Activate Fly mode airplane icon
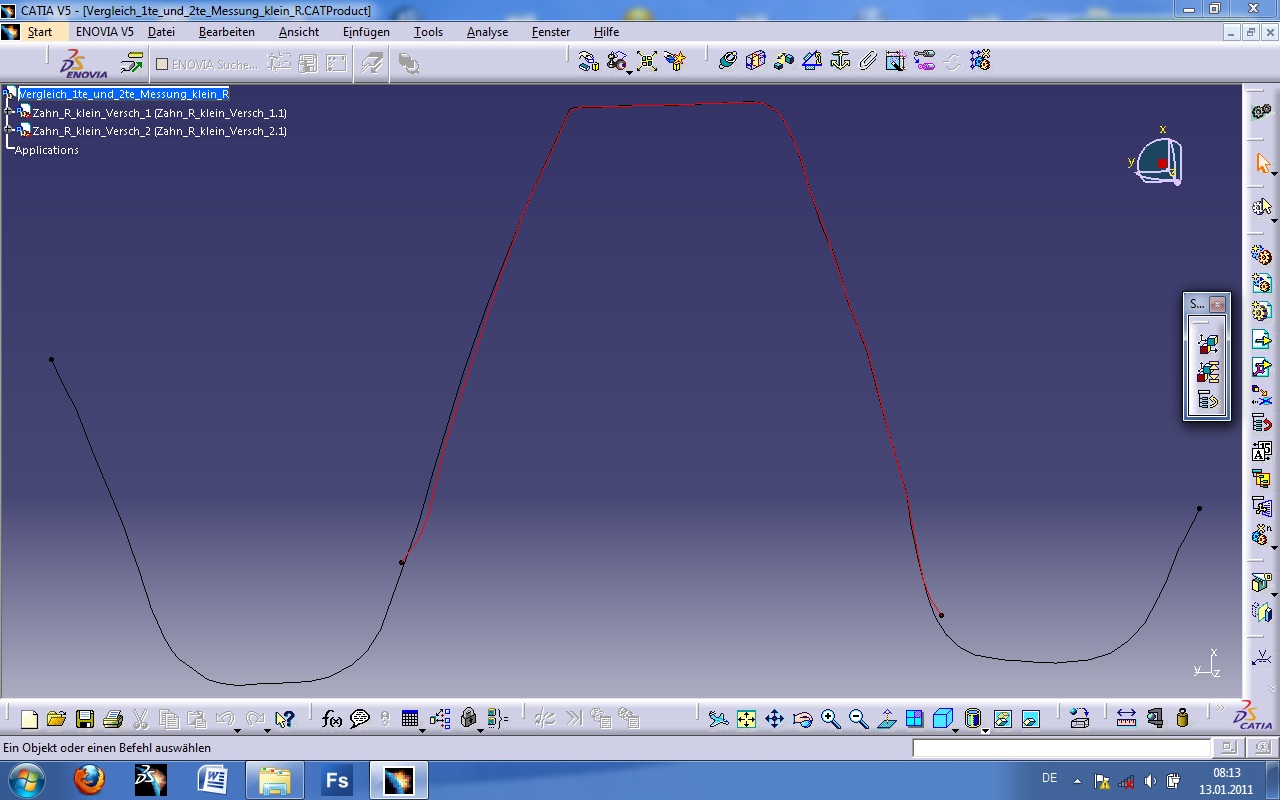Screen dimensions: 1280x800 [x=718, y=718]
